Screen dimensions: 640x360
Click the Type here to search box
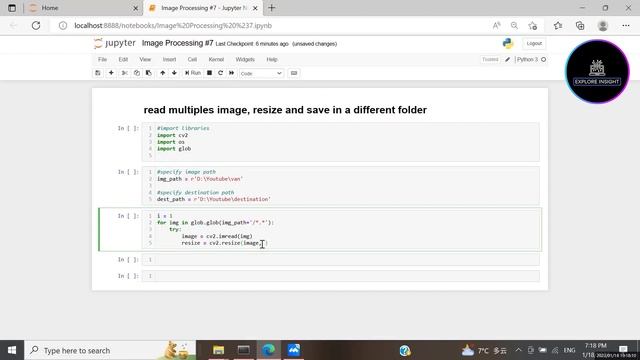coord(110,350)
